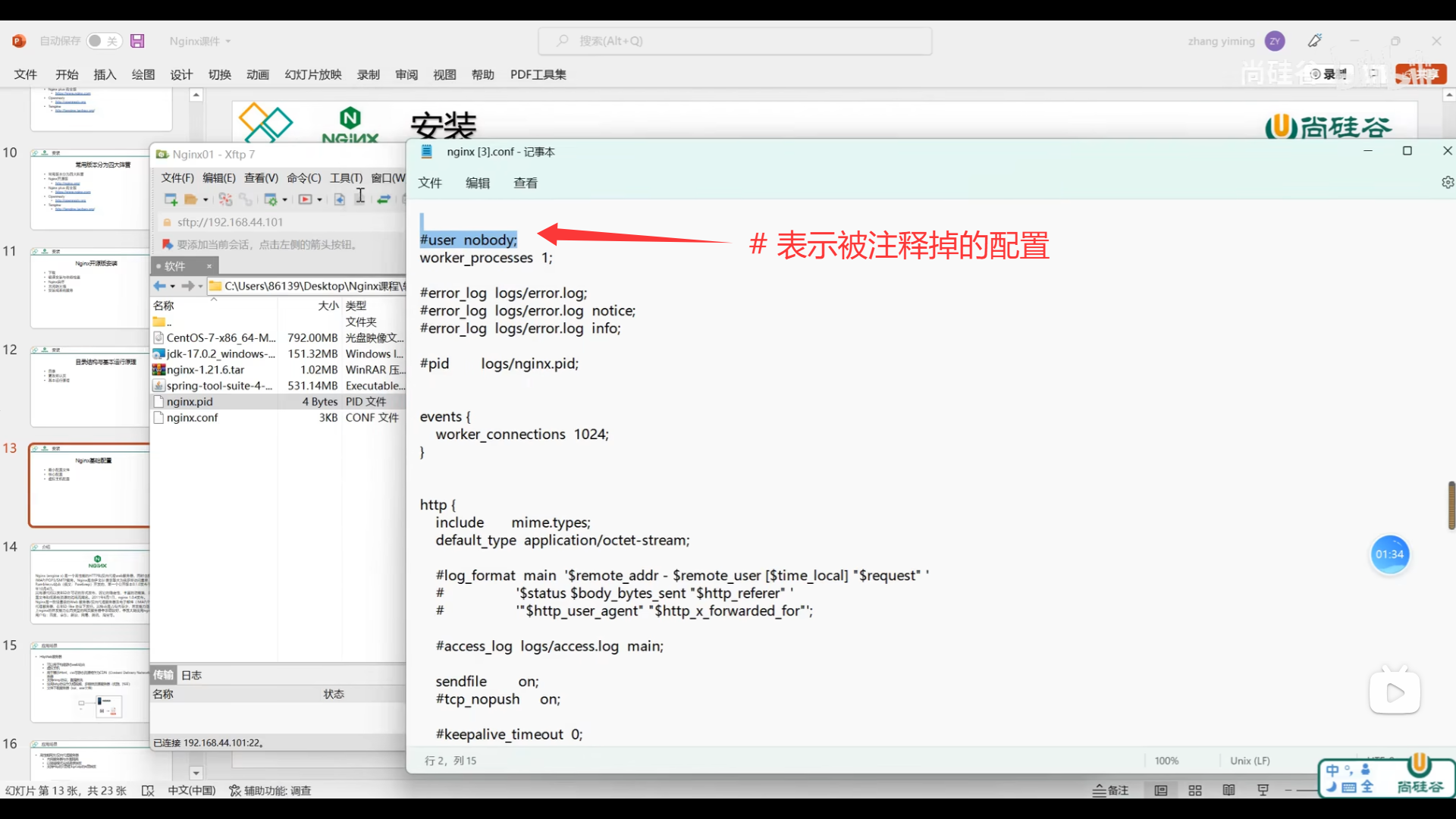Open the Notepad settings gear
The image size is (1456, 819).
point(1447,183)
